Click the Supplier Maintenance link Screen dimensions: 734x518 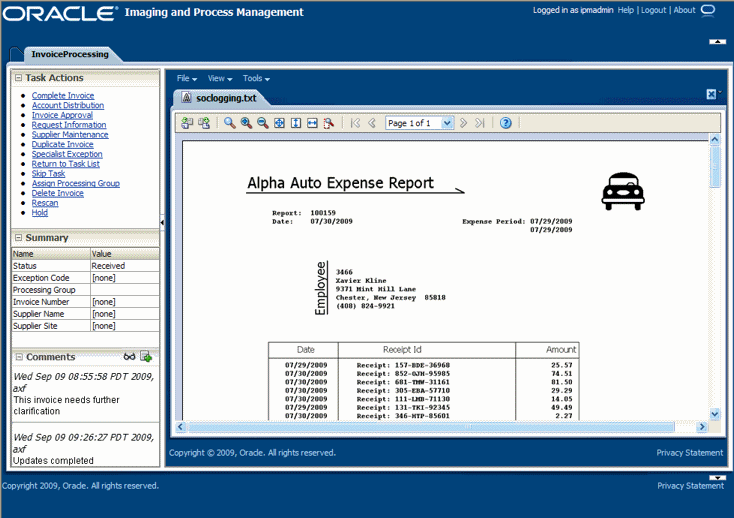coord(69,135)
